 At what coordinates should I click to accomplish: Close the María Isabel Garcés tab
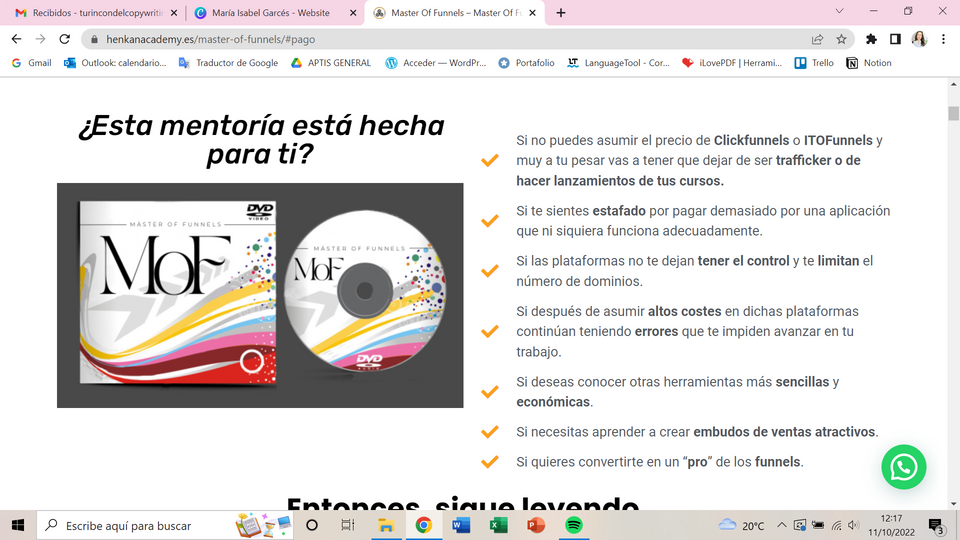click(x=353, y=13)
